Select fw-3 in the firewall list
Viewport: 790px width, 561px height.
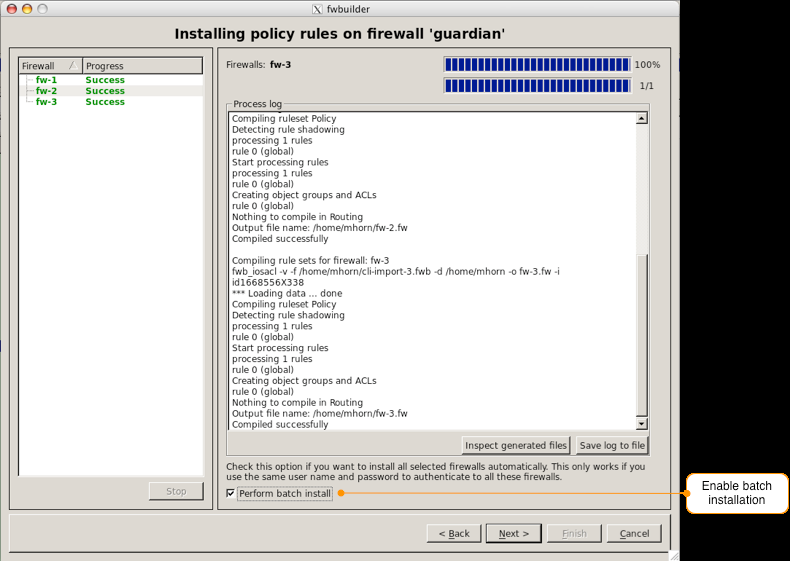[x=46, y=102]
